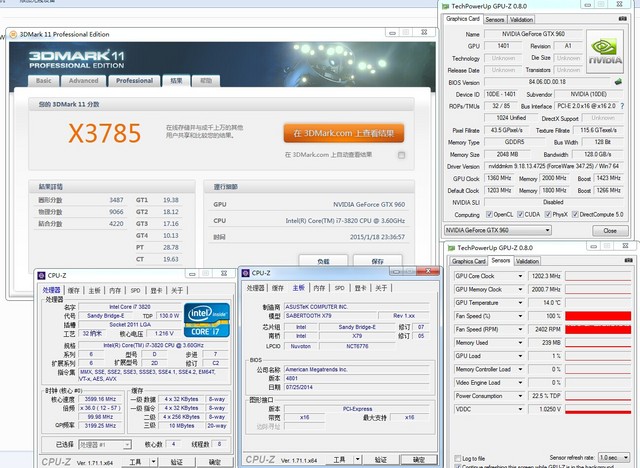640x468 pixels.
Task: Click the ASUSTeK COMPUTER INC. manufacturer field
Action: tap(356, 306)
